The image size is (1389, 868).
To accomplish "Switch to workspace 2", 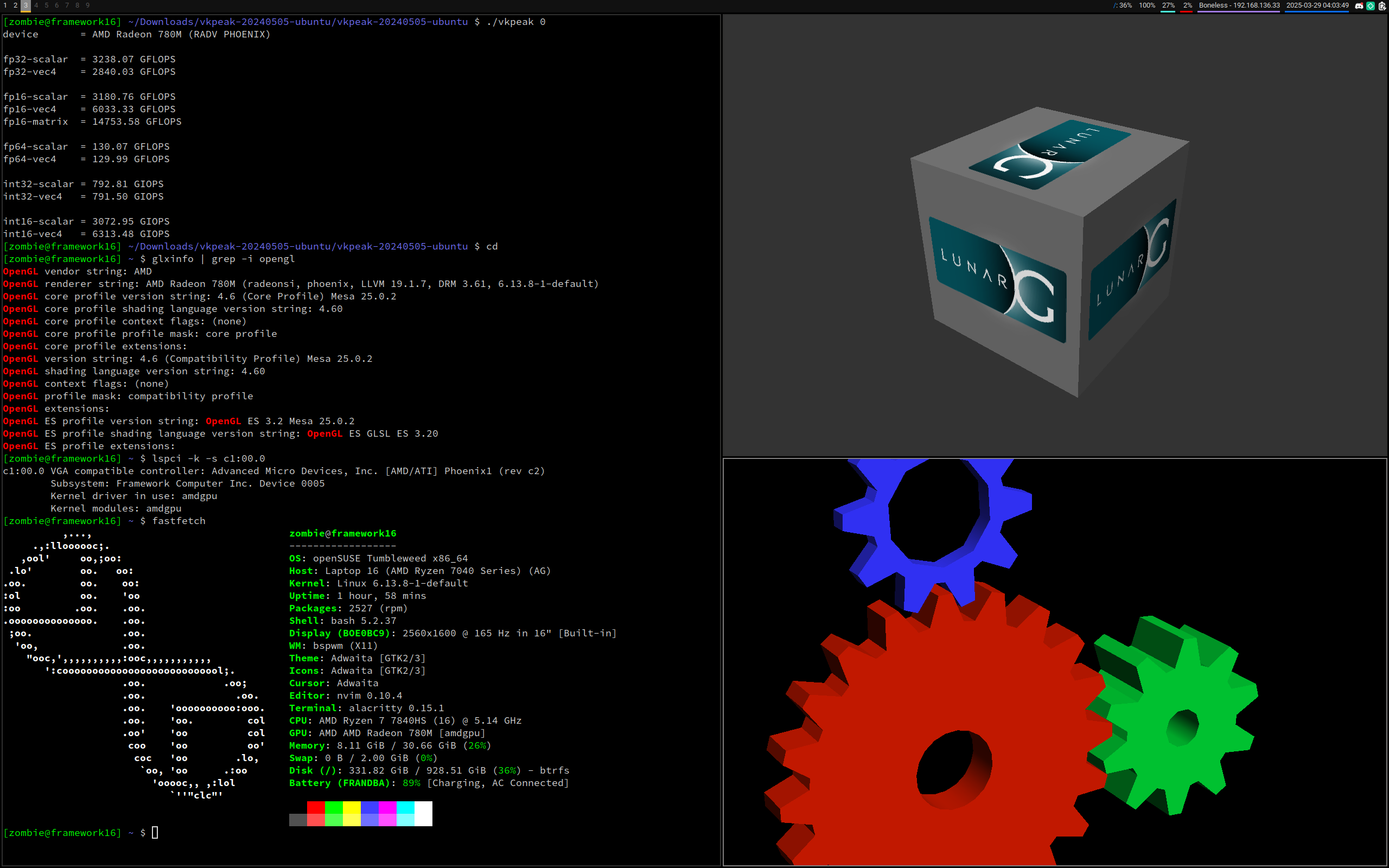I will [16, 5].
